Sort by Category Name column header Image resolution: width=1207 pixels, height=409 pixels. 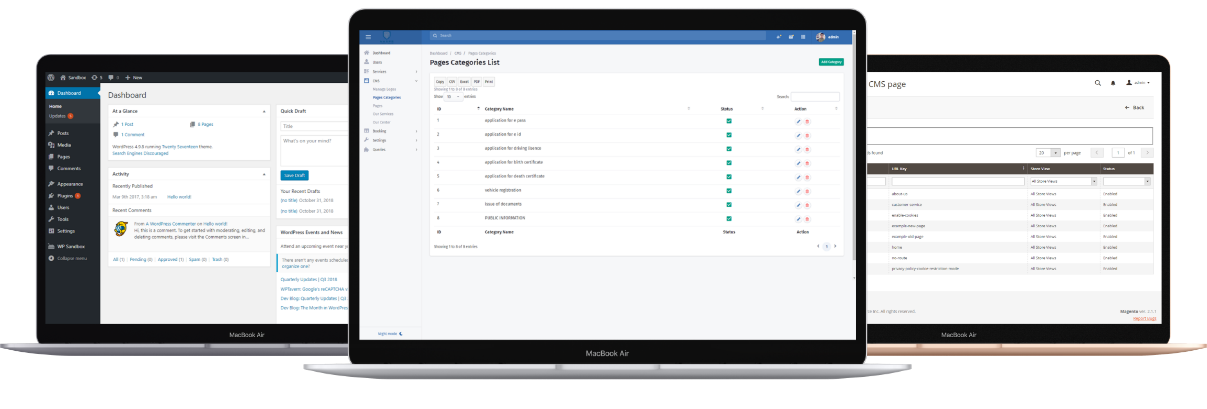[499, 108]
